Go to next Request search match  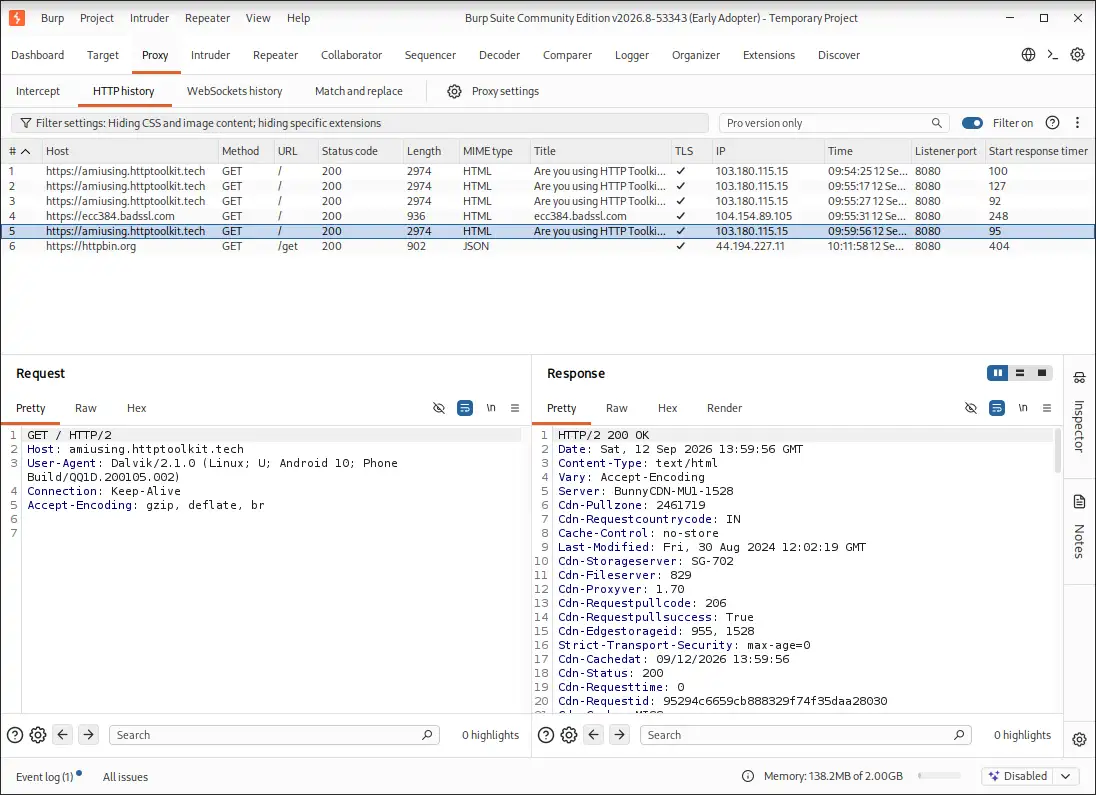tap(88, 735)
